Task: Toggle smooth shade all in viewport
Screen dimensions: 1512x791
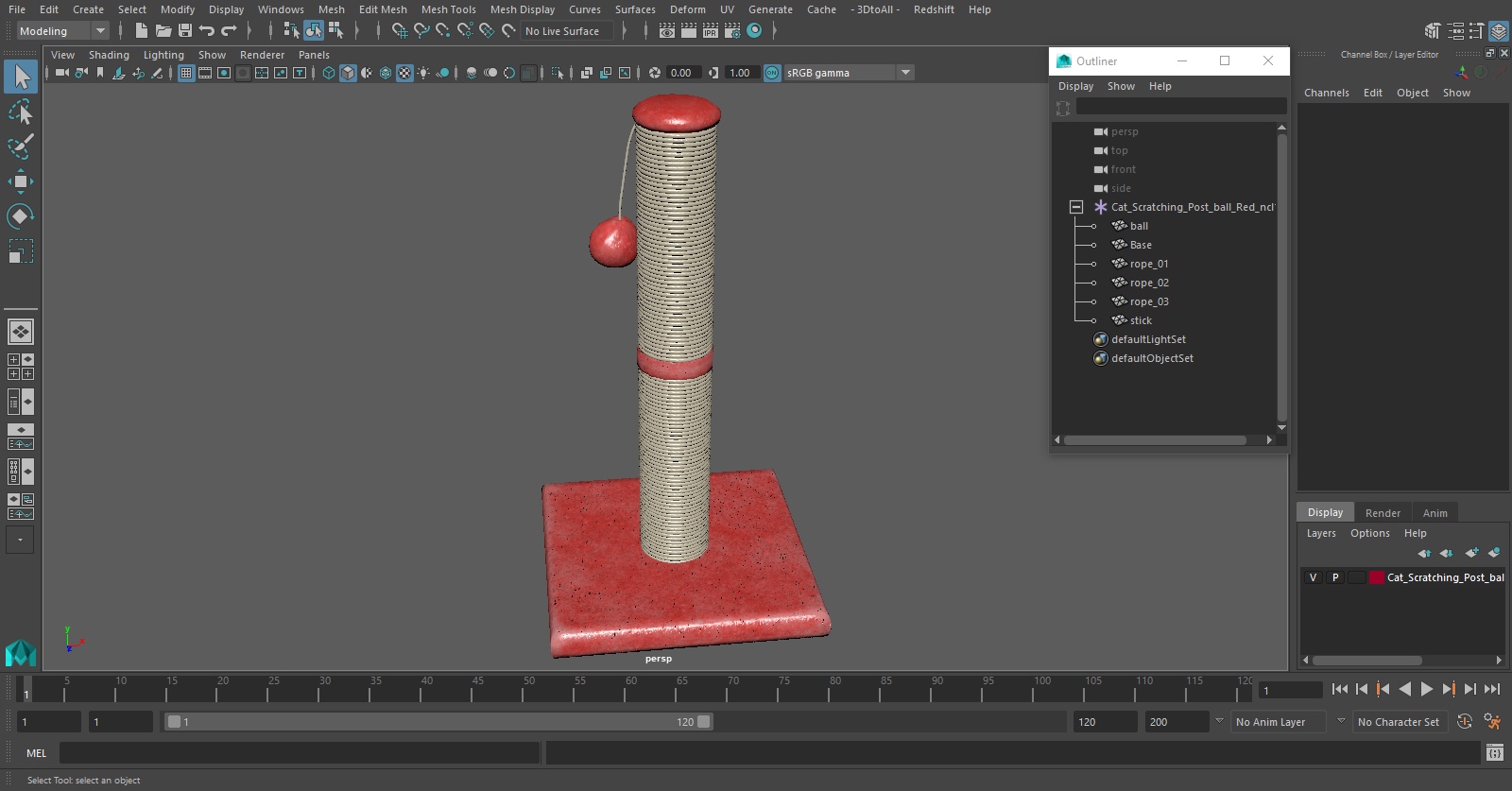Action: pyautogui.click(x=348, y=73)
